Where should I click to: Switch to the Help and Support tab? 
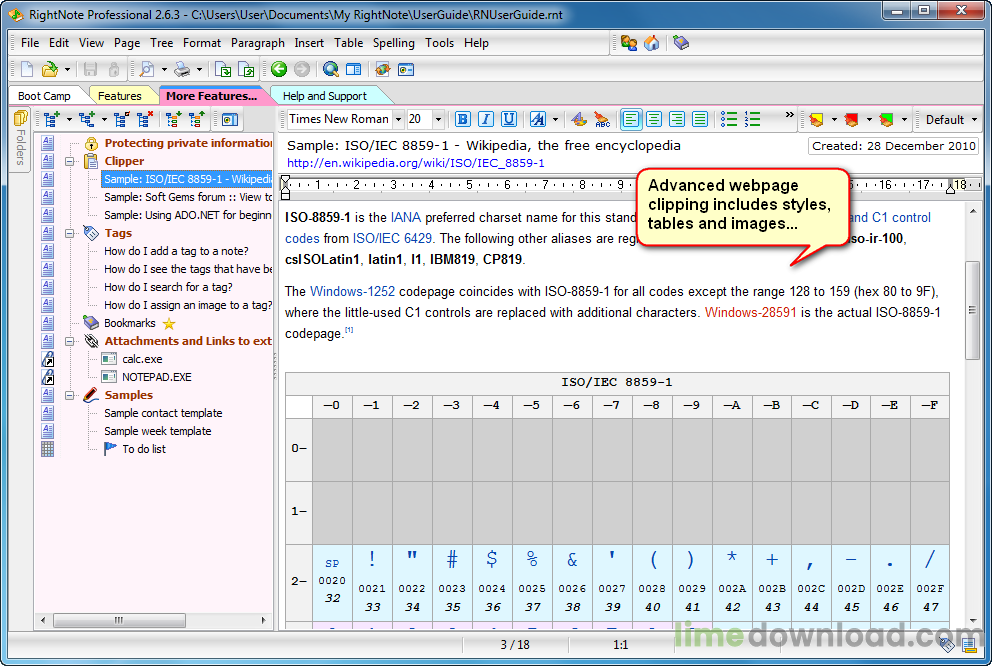click(324, 96)
